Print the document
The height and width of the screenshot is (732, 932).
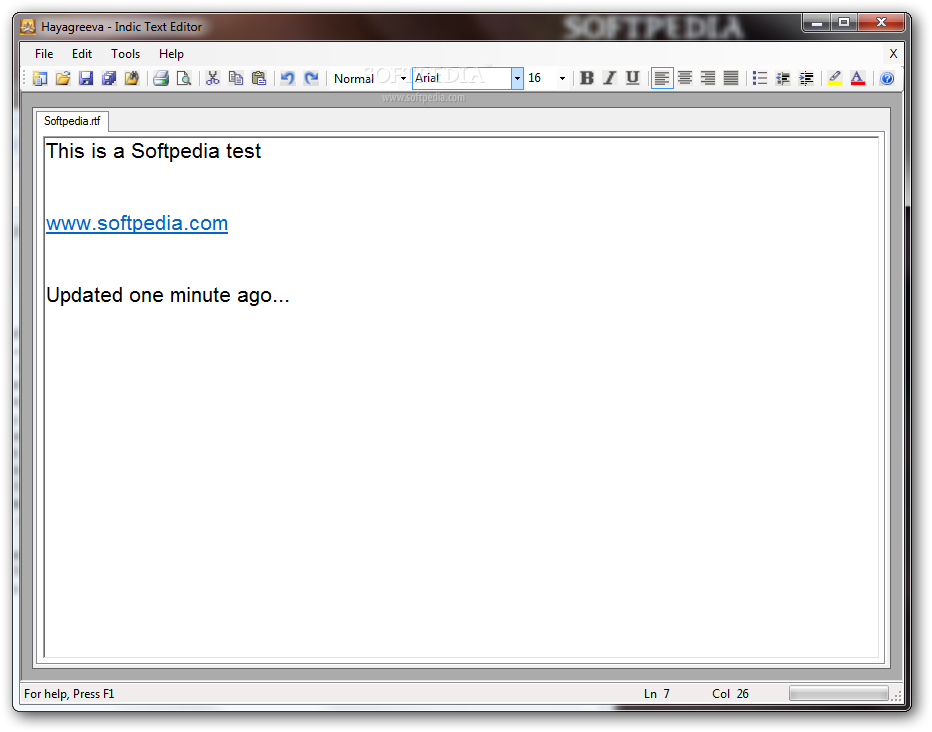pyautogui.click(x=161, y=78)
